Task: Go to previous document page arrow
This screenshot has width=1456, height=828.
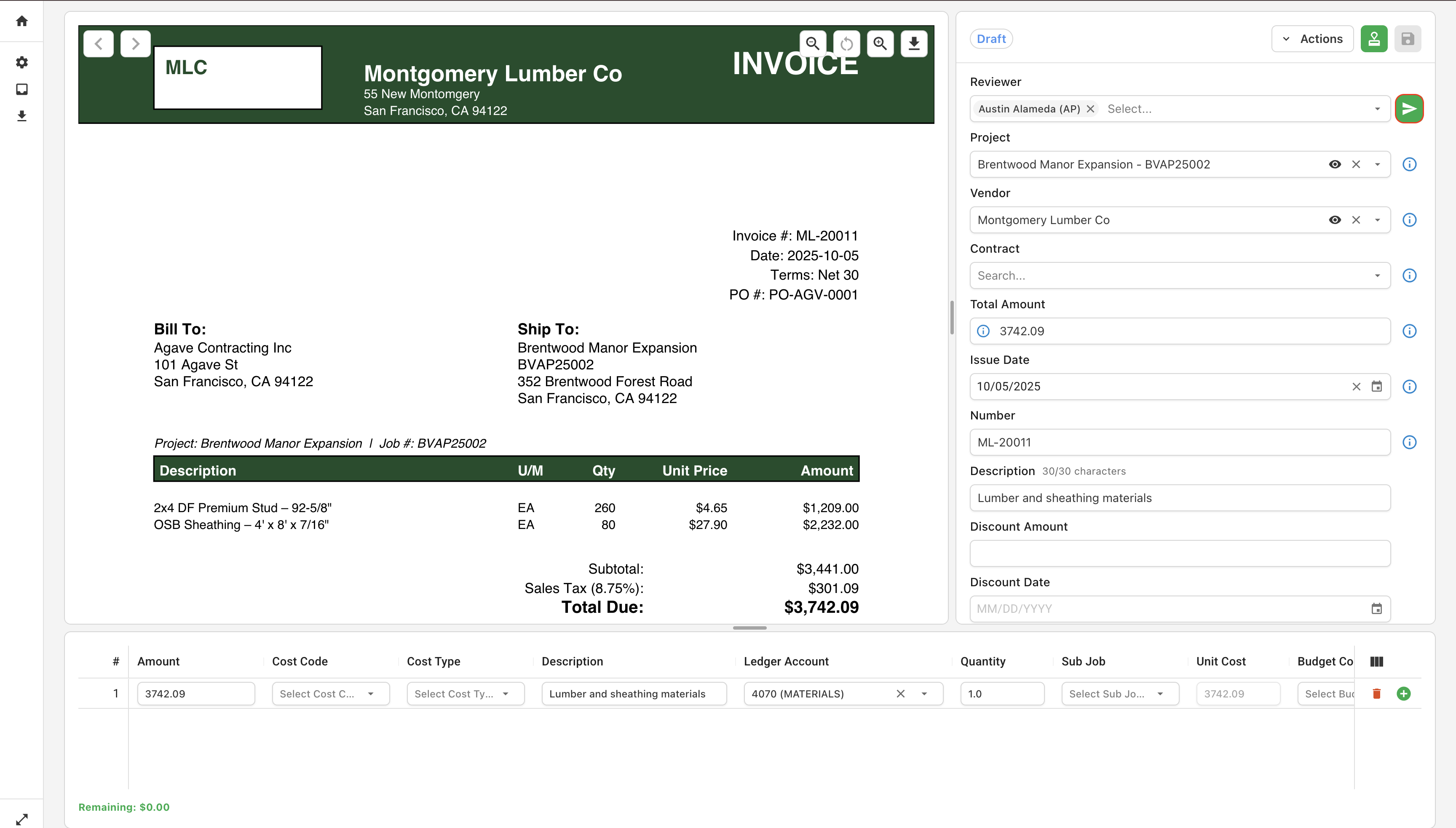Action: pos(99,44)
